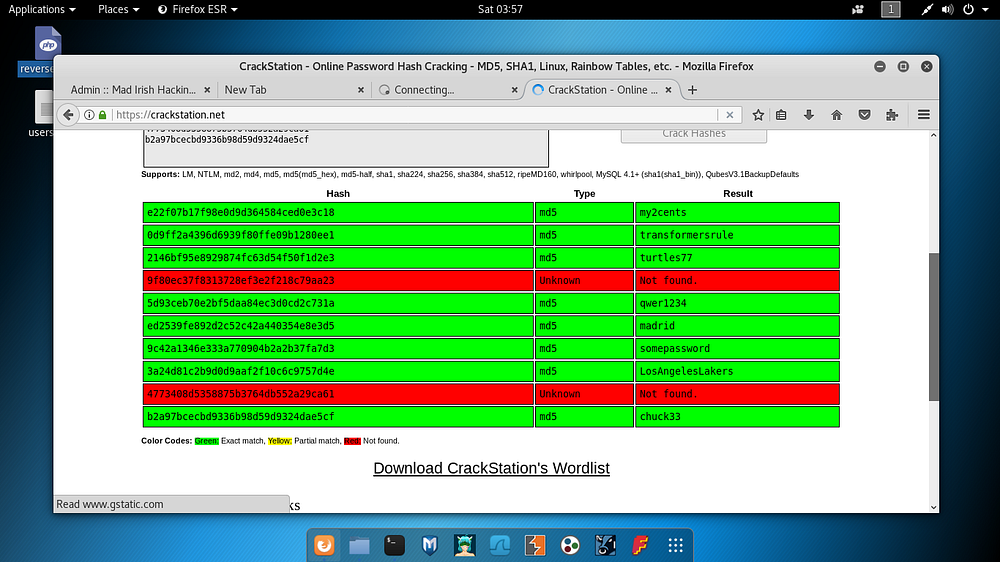This screenshot has width=1000, height=562.
Task: Select the result LosAngelesLakers
Action: tap(686, 371)
